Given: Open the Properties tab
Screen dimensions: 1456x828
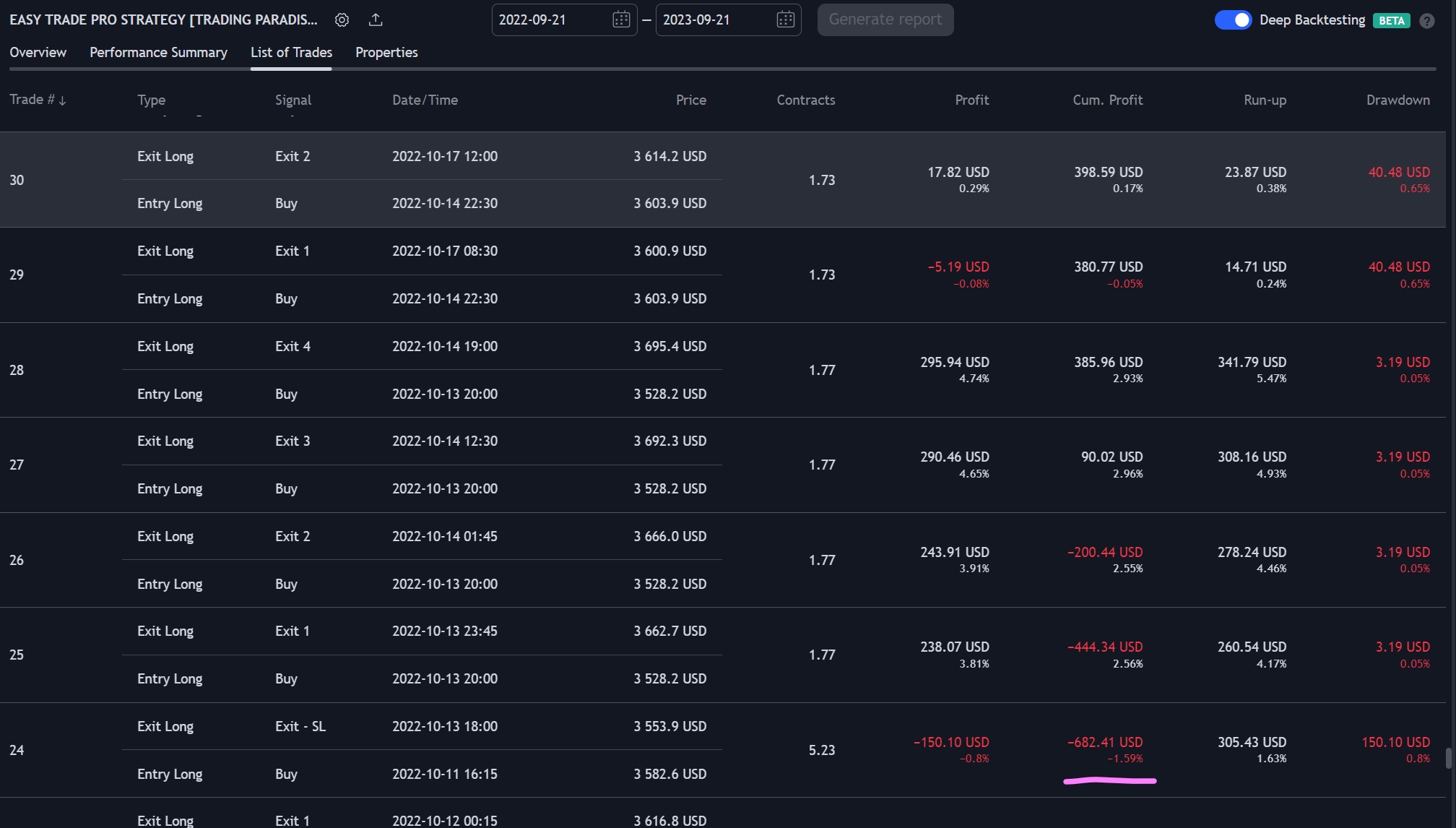Looking at the screenshot, I should [386, 52].
